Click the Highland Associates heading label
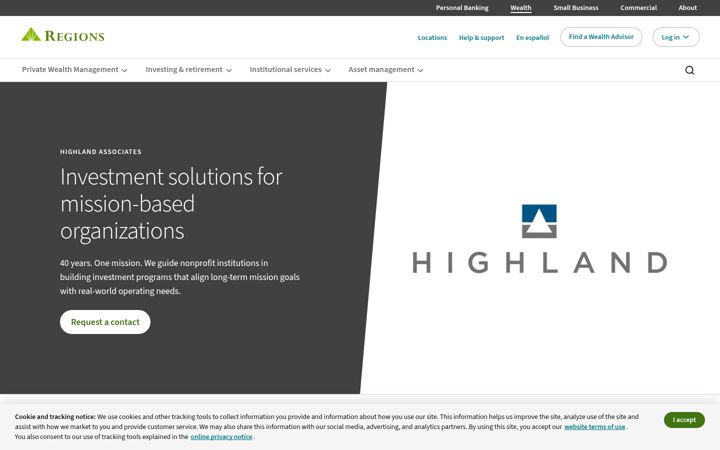720x450 pixels. [x=101, y=152]
